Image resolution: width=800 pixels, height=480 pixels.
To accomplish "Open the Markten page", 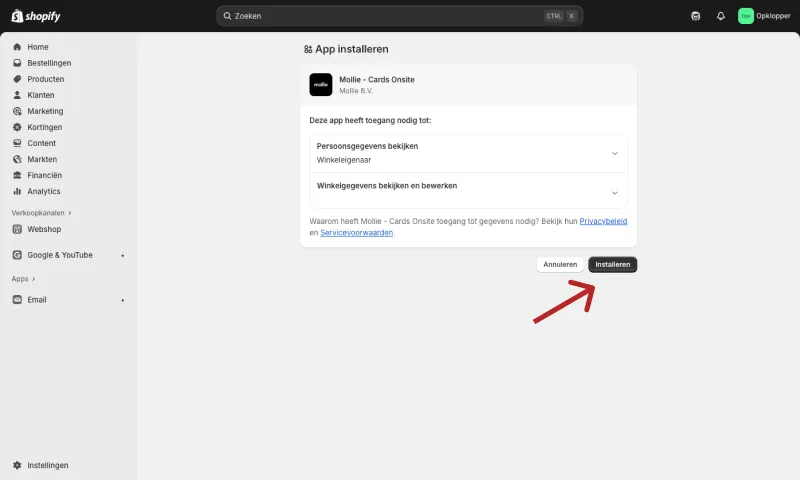I will coord(42,159).
